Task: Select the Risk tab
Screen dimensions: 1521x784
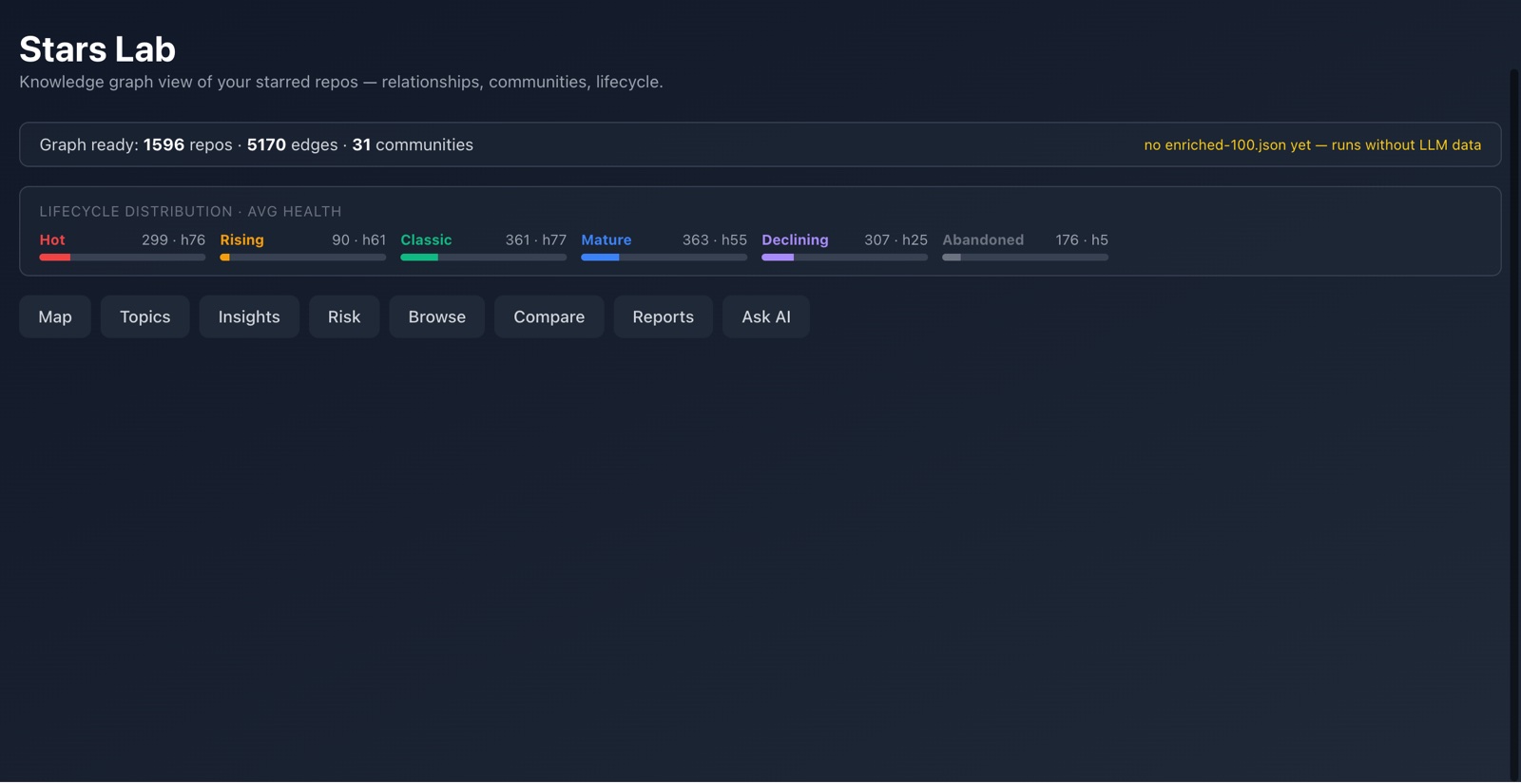Action: pos(344,316)
